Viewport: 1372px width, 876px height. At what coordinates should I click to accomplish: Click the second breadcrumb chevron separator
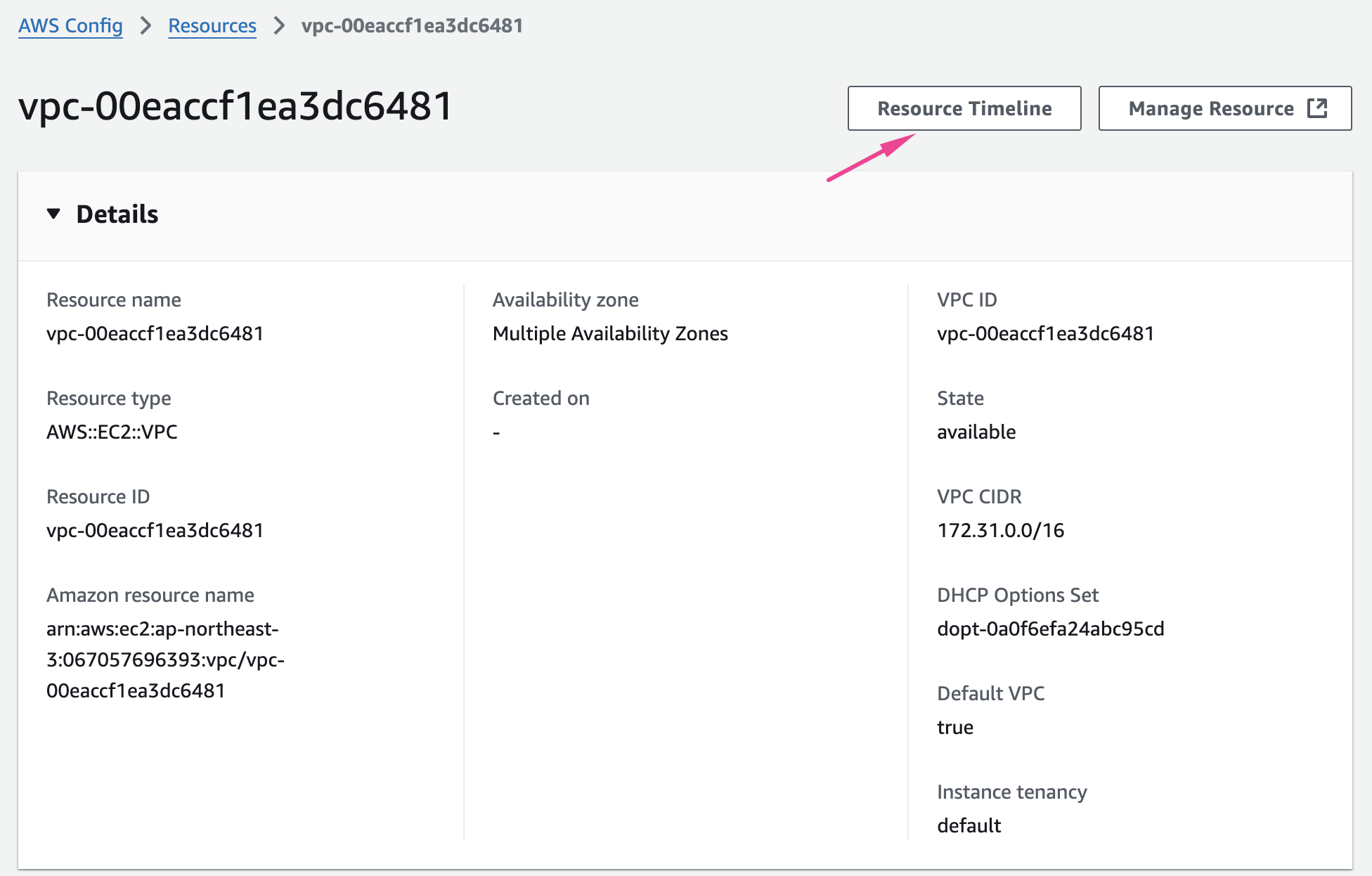(279, 26)
